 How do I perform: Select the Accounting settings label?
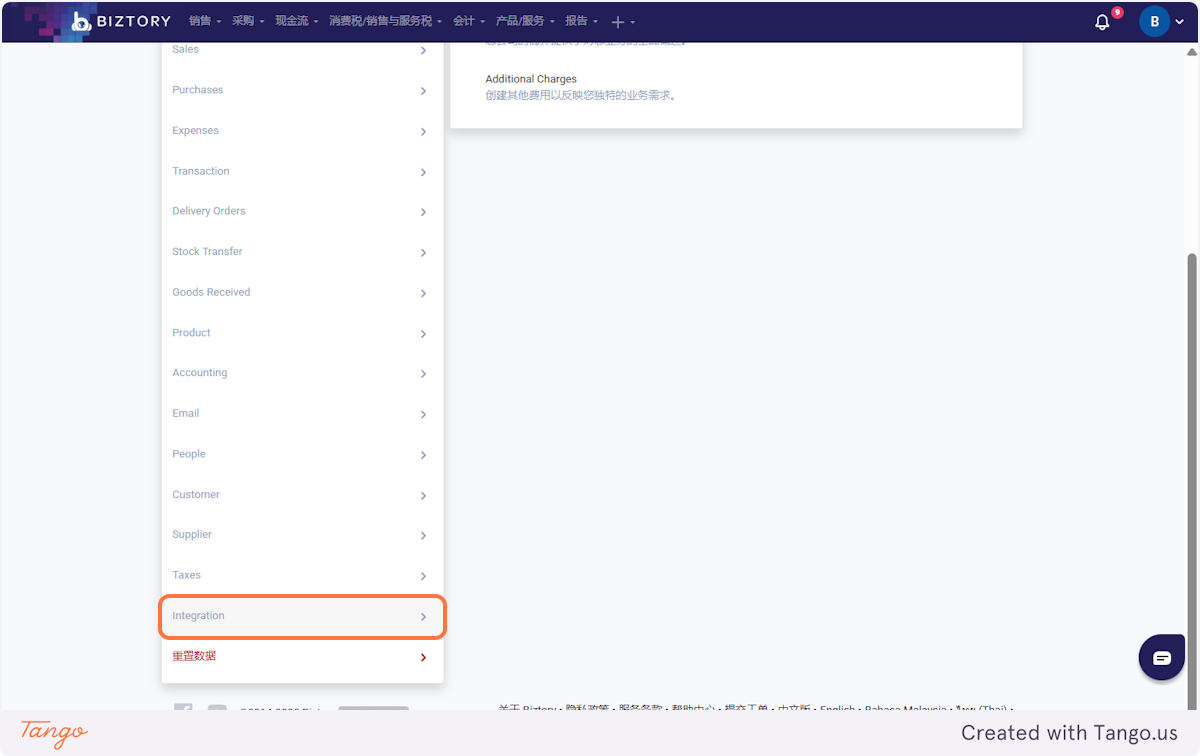pyautogui.click(x=200, y=373)
